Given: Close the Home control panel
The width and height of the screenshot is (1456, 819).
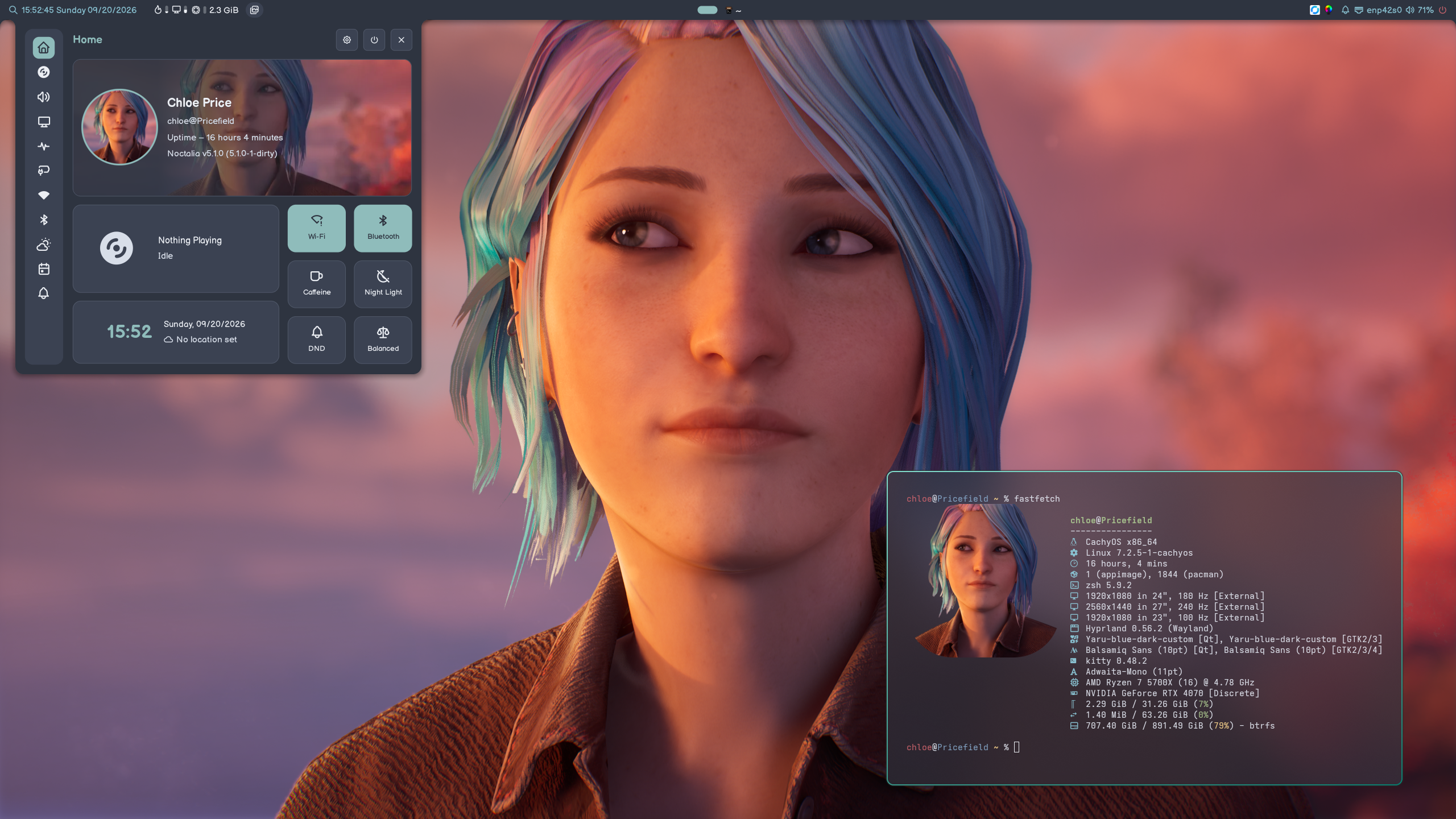Looking at the screenshot, I should tap(402, 40).
